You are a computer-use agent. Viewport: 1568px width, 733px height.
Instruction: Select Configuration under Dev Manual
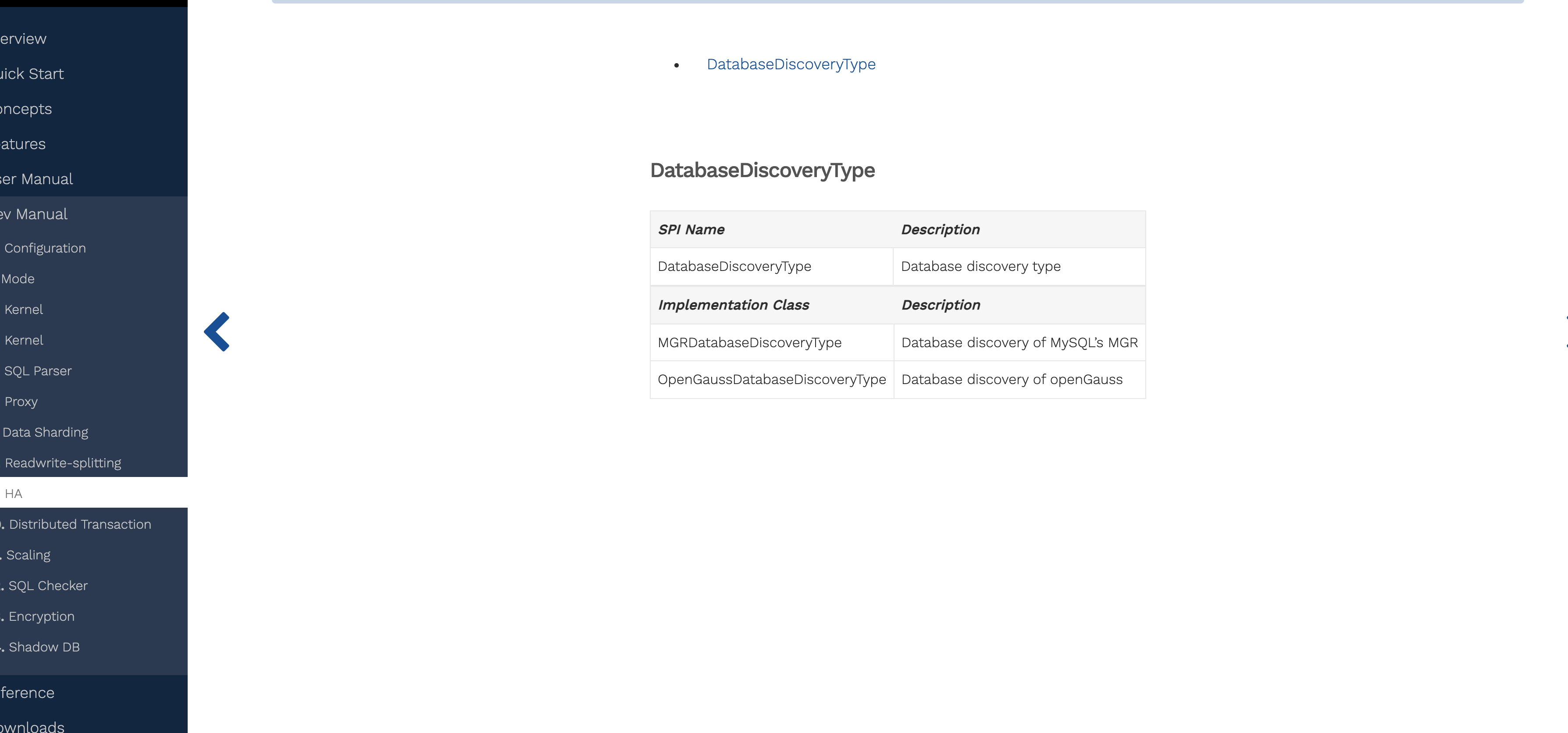(x=45, y=249)
